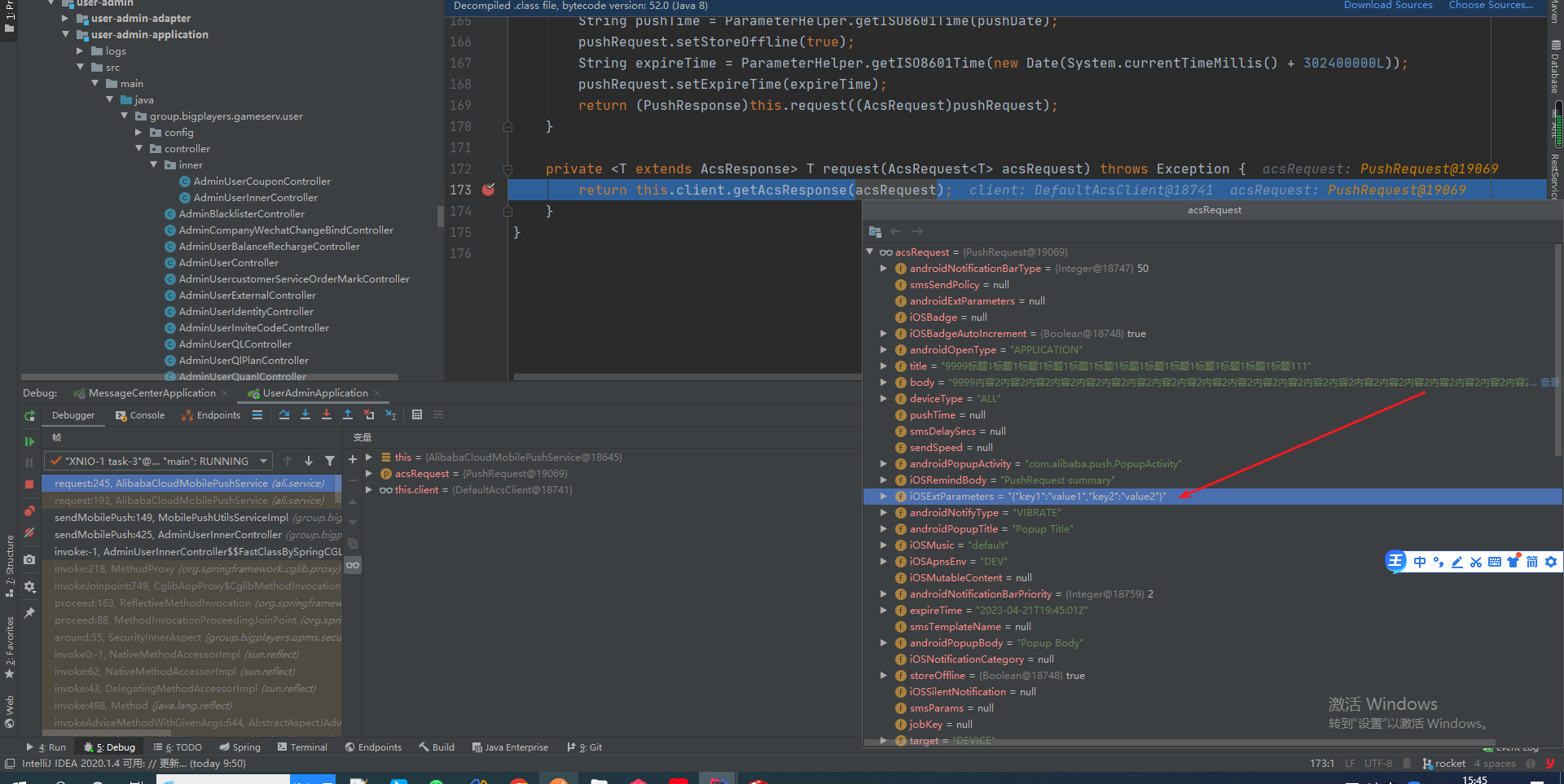Toggle the show watches glasses icon
The width and height of the screenshot is (1564, 784).
[353, 565]
